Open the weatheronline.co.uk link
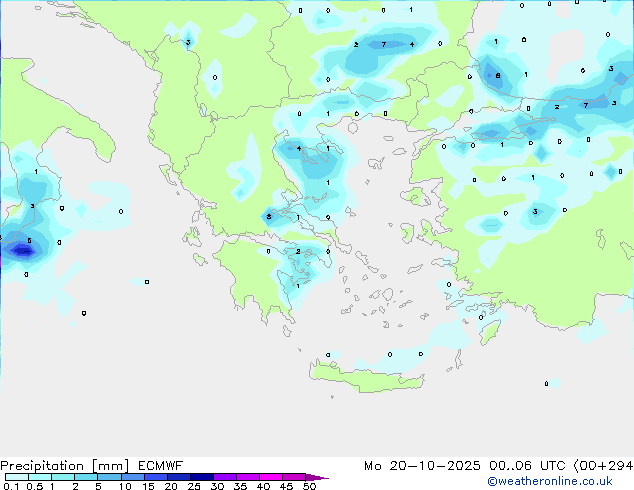The width and height of the screenshot is (634, 490). click(x=550, y=482)
